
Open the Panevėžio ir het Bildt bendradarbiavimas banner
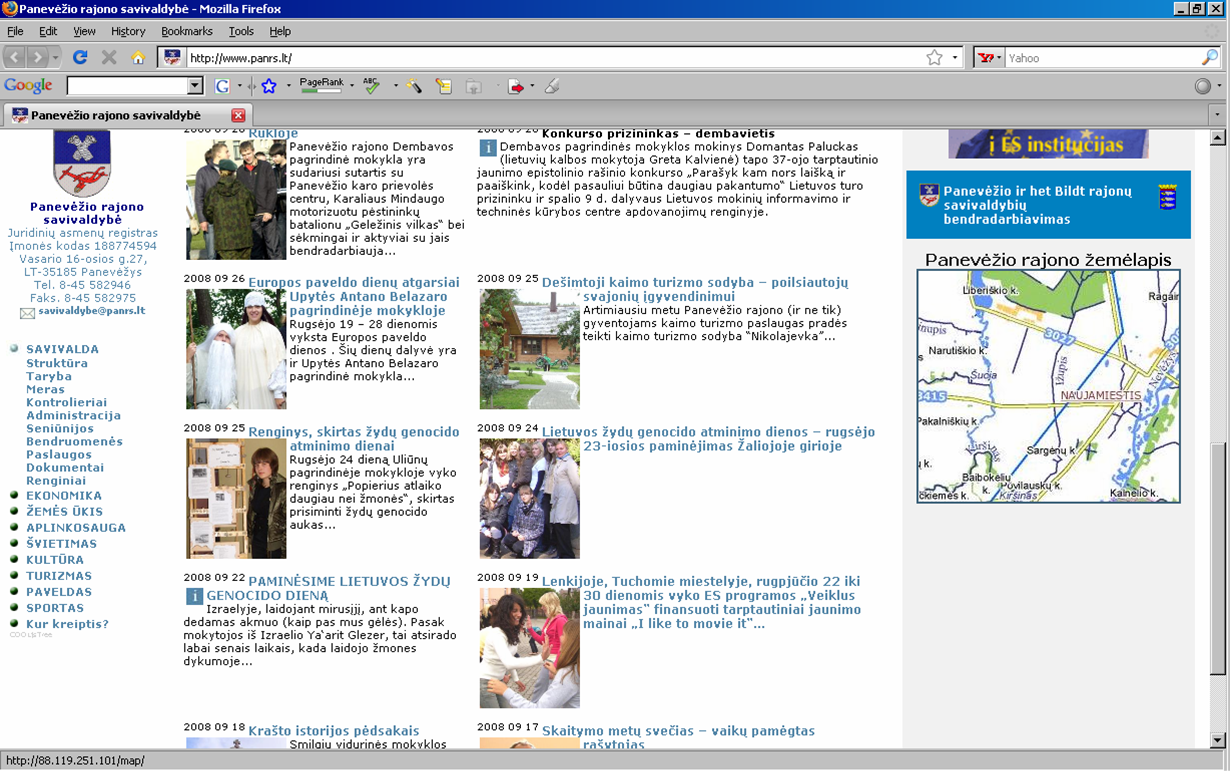(x=1049, y=205)
